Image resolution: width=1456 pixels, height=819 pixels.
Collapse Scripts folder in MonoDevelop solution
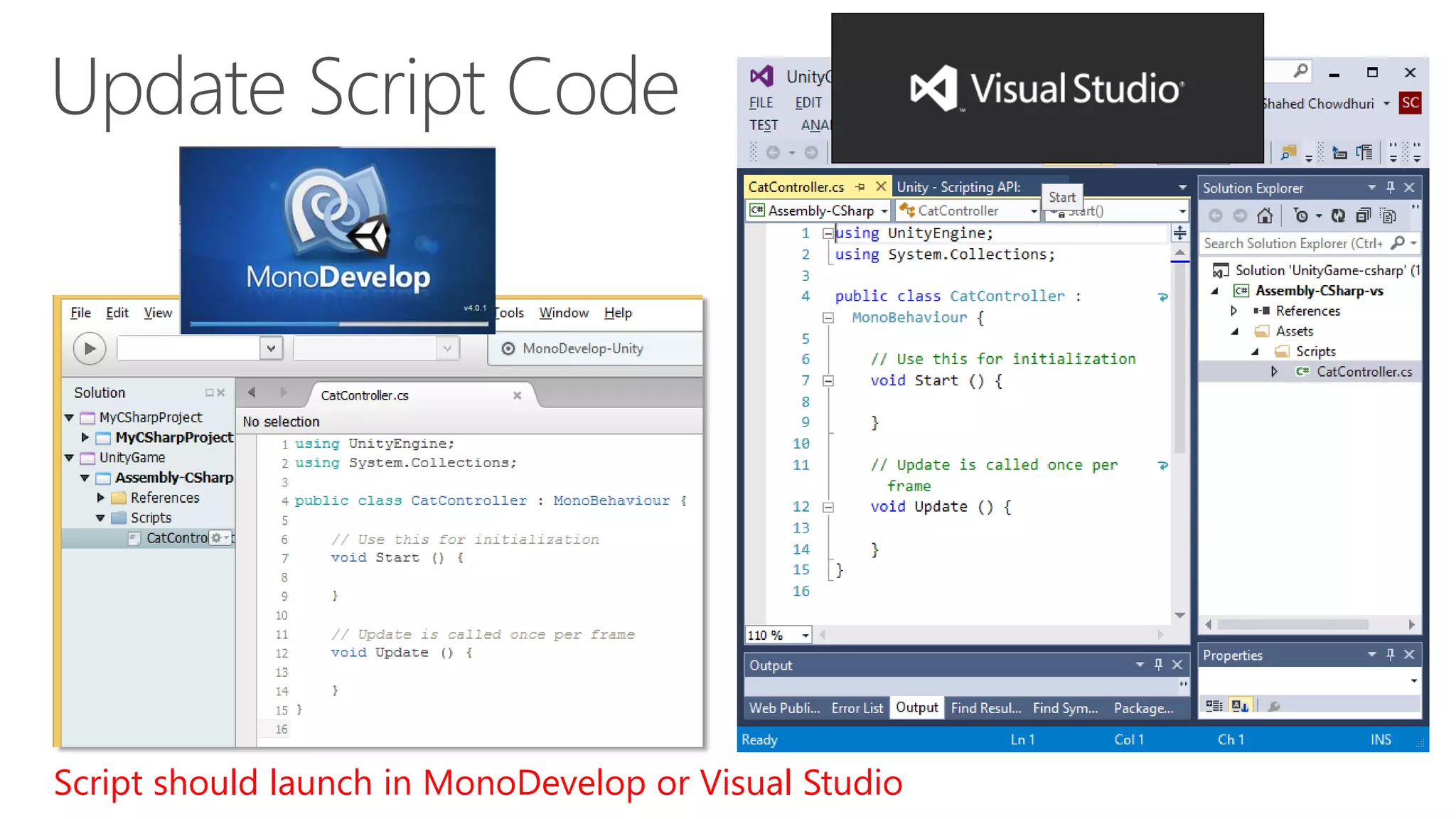coord(100,518)
